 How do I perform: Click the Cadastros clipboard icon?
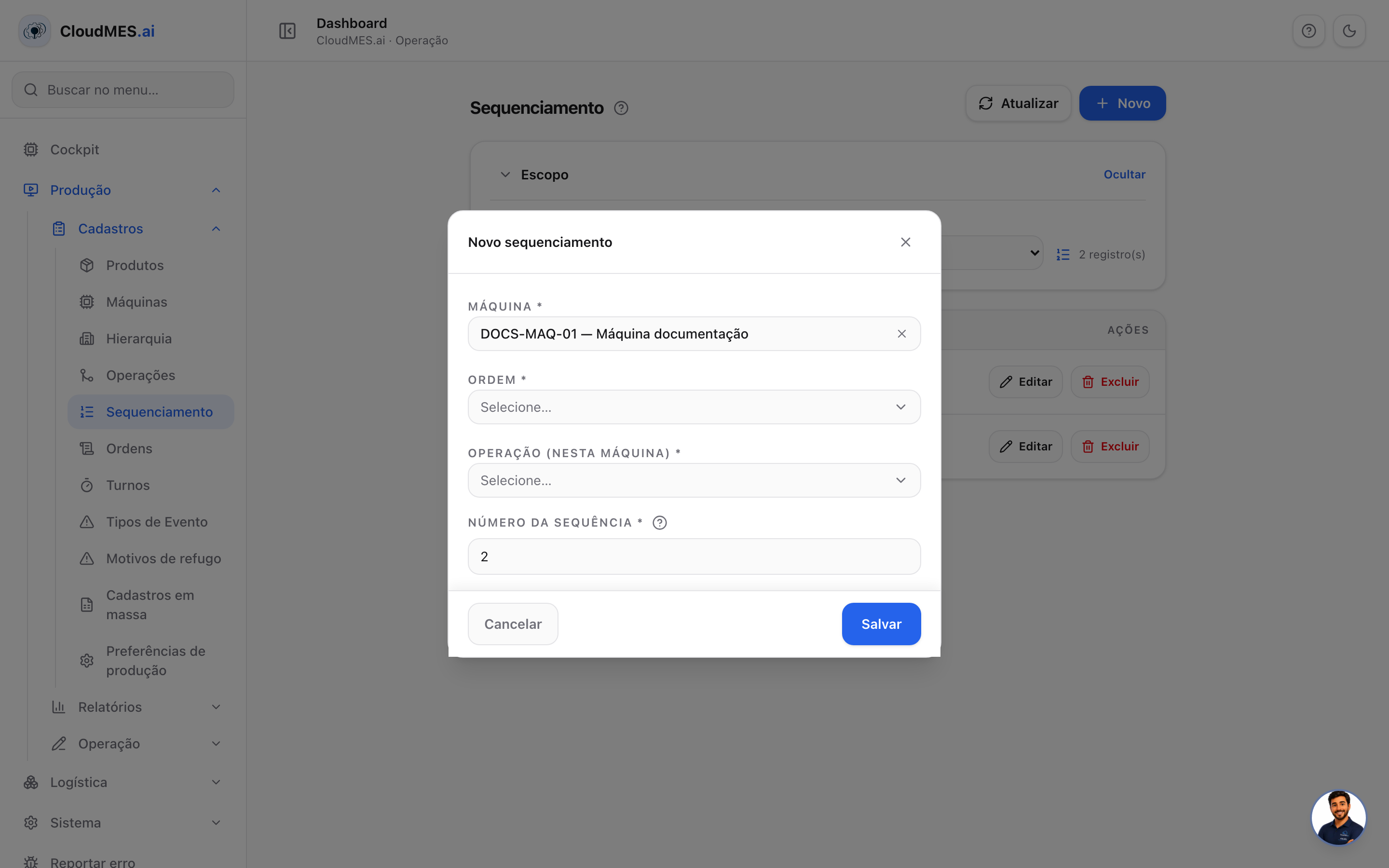pyautogui.click(x=58, y=229)
